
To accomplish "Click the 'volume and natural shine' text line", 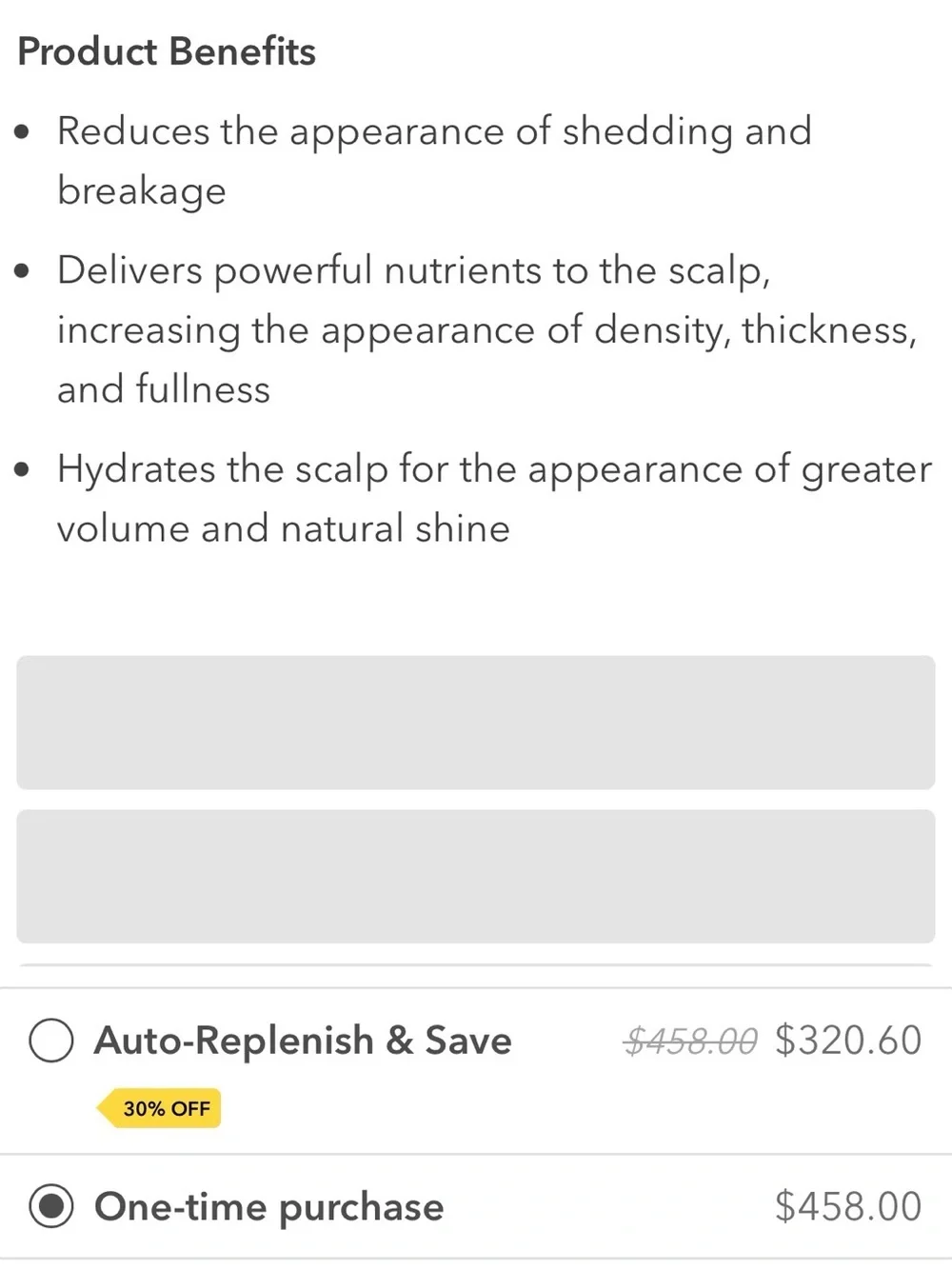I will tap(284, 528).
